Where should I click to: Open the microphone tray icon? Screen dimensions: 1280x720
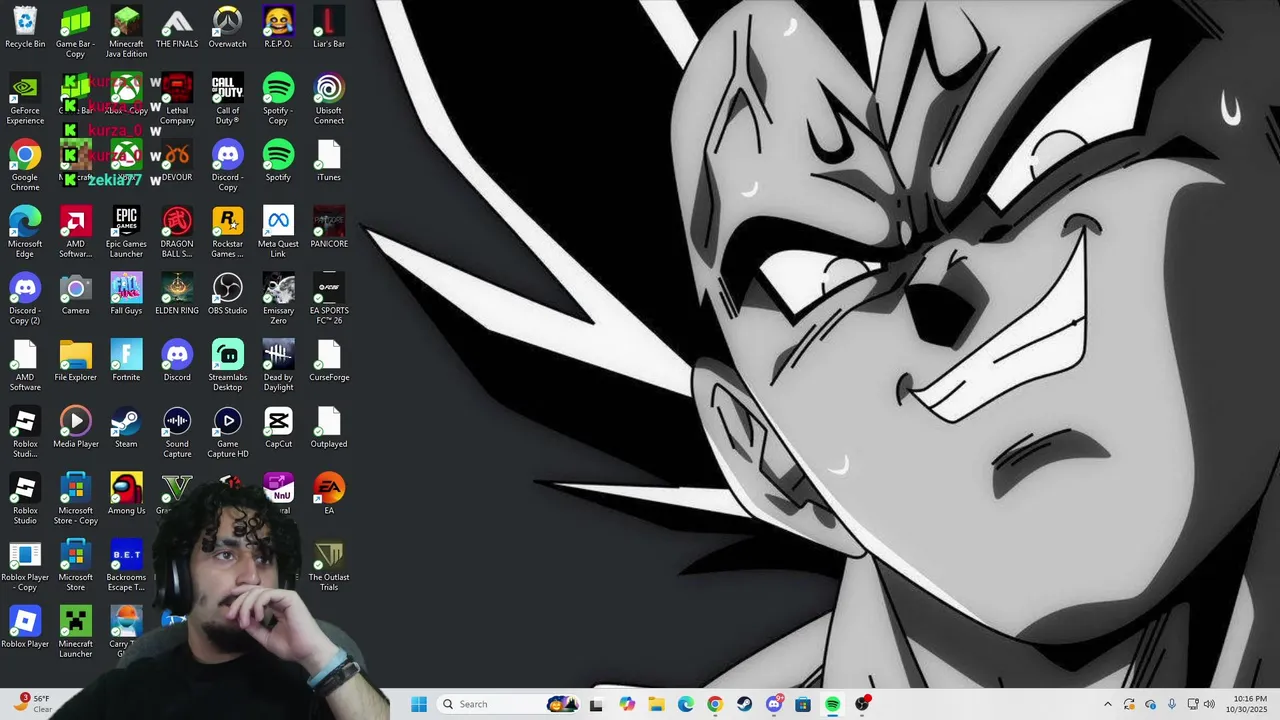1172,704
